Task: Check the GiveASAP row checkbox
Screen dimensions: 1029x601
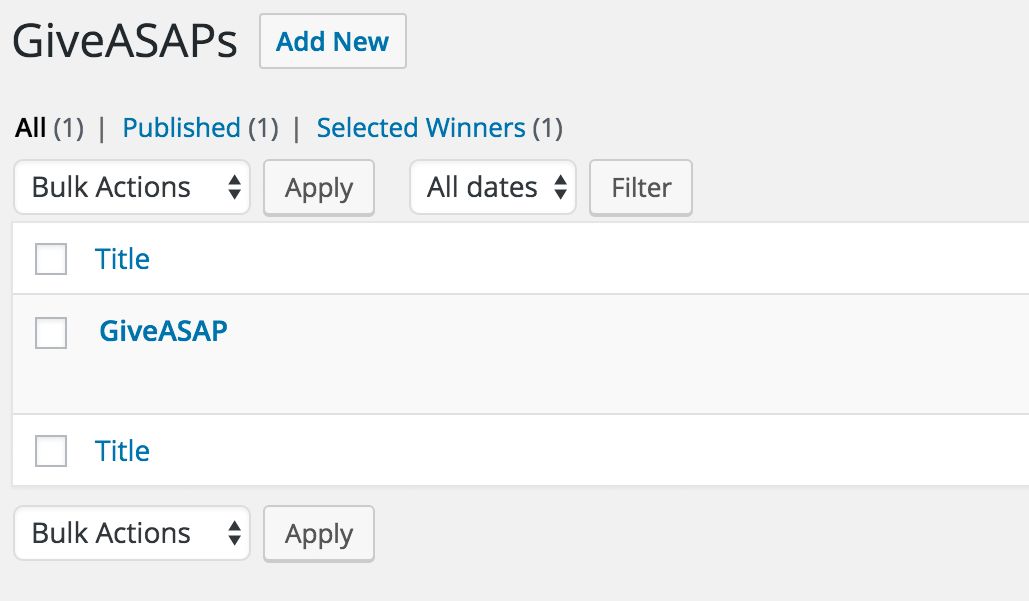Action: click(51, 333)
